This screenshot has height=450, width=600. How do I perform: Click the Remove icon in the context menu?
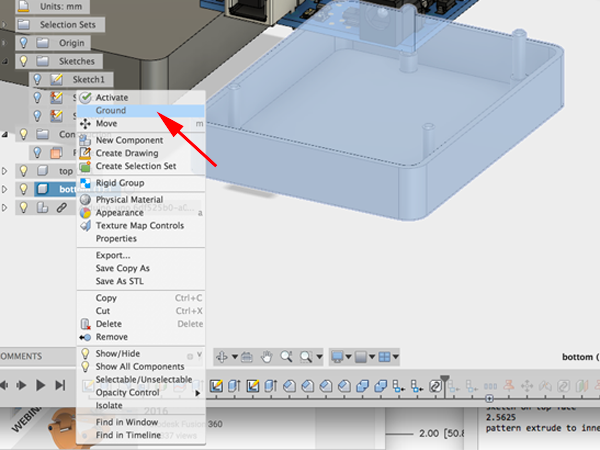85,337
